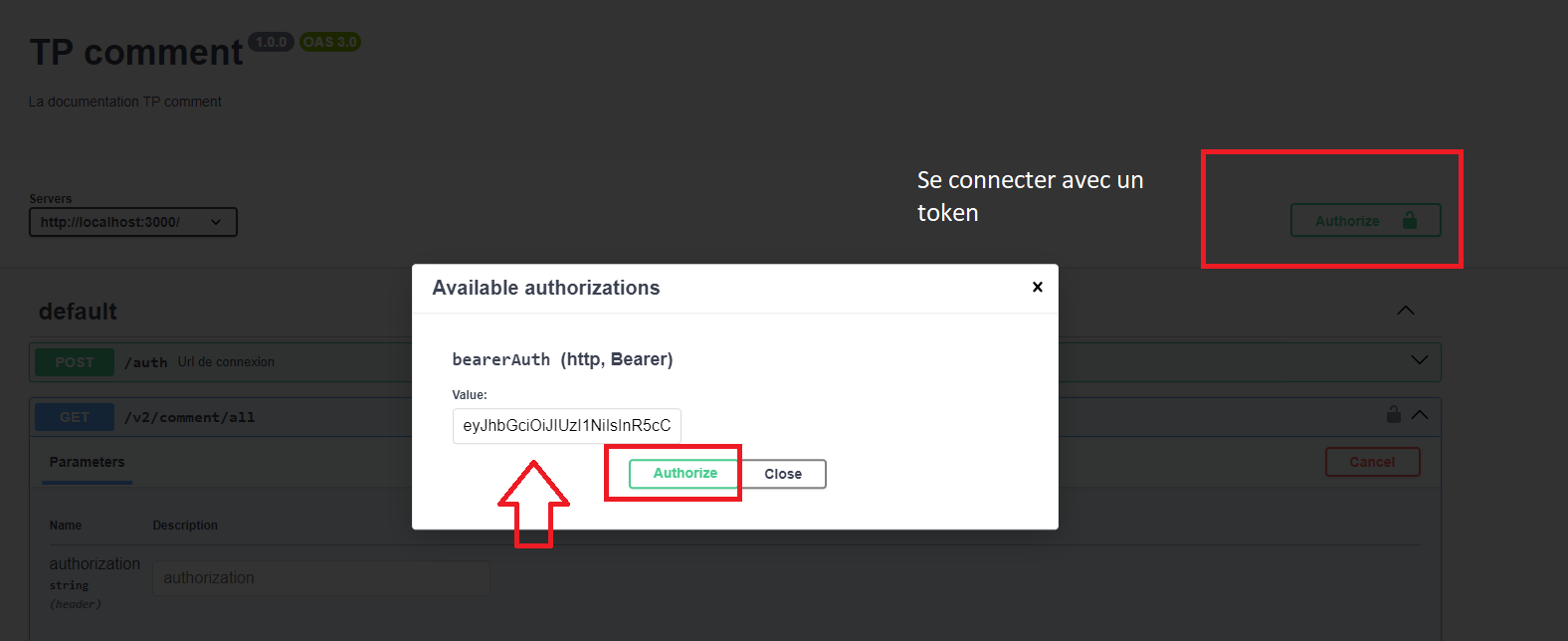This screenshot has height=641, width=1568.
Task: Collapse the GET /v2/comment/all operation chevron
Action: pos(1420,415)
